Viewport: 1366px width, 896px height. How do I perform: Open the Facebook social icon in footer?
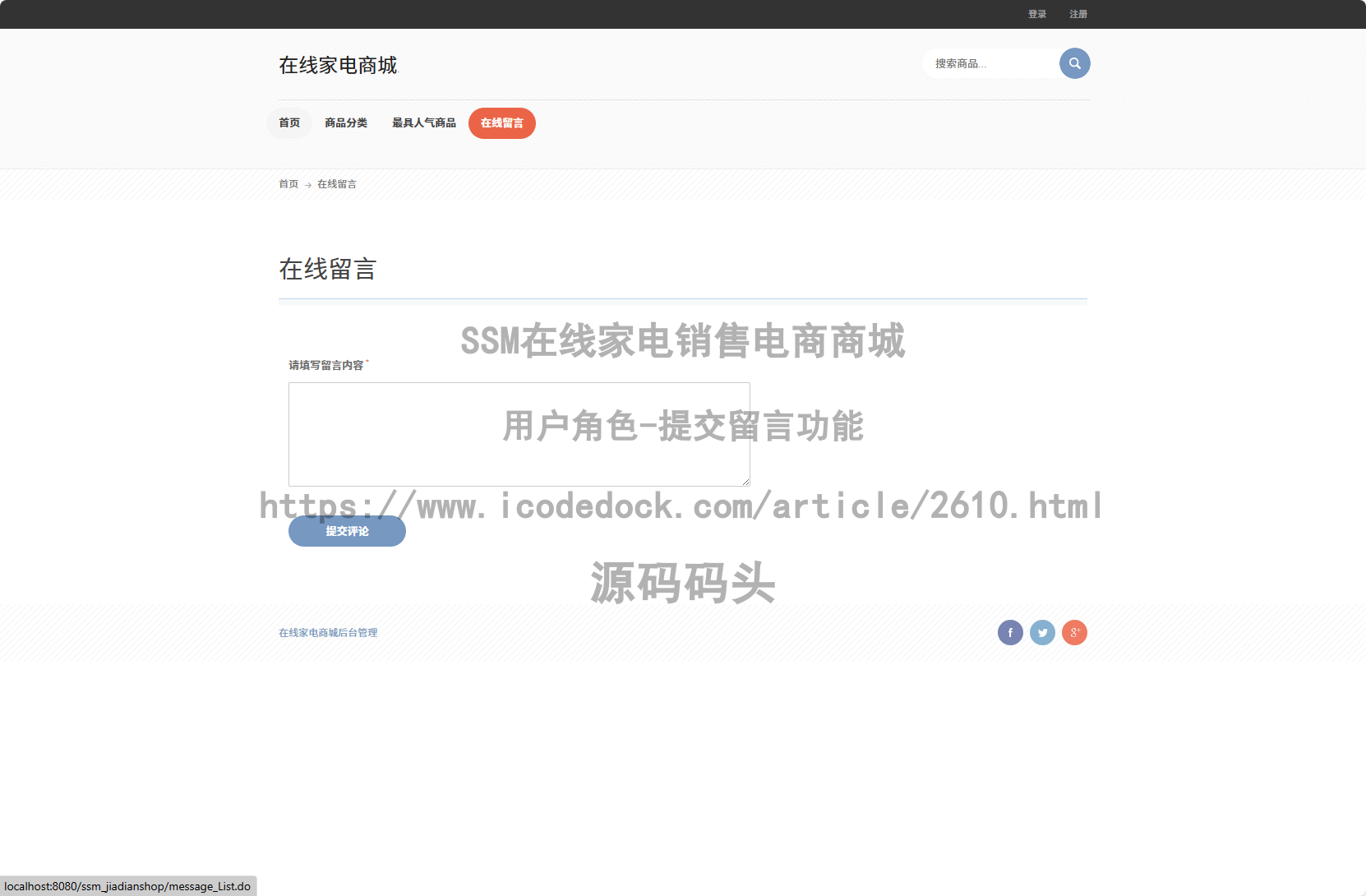point(1010,632)
